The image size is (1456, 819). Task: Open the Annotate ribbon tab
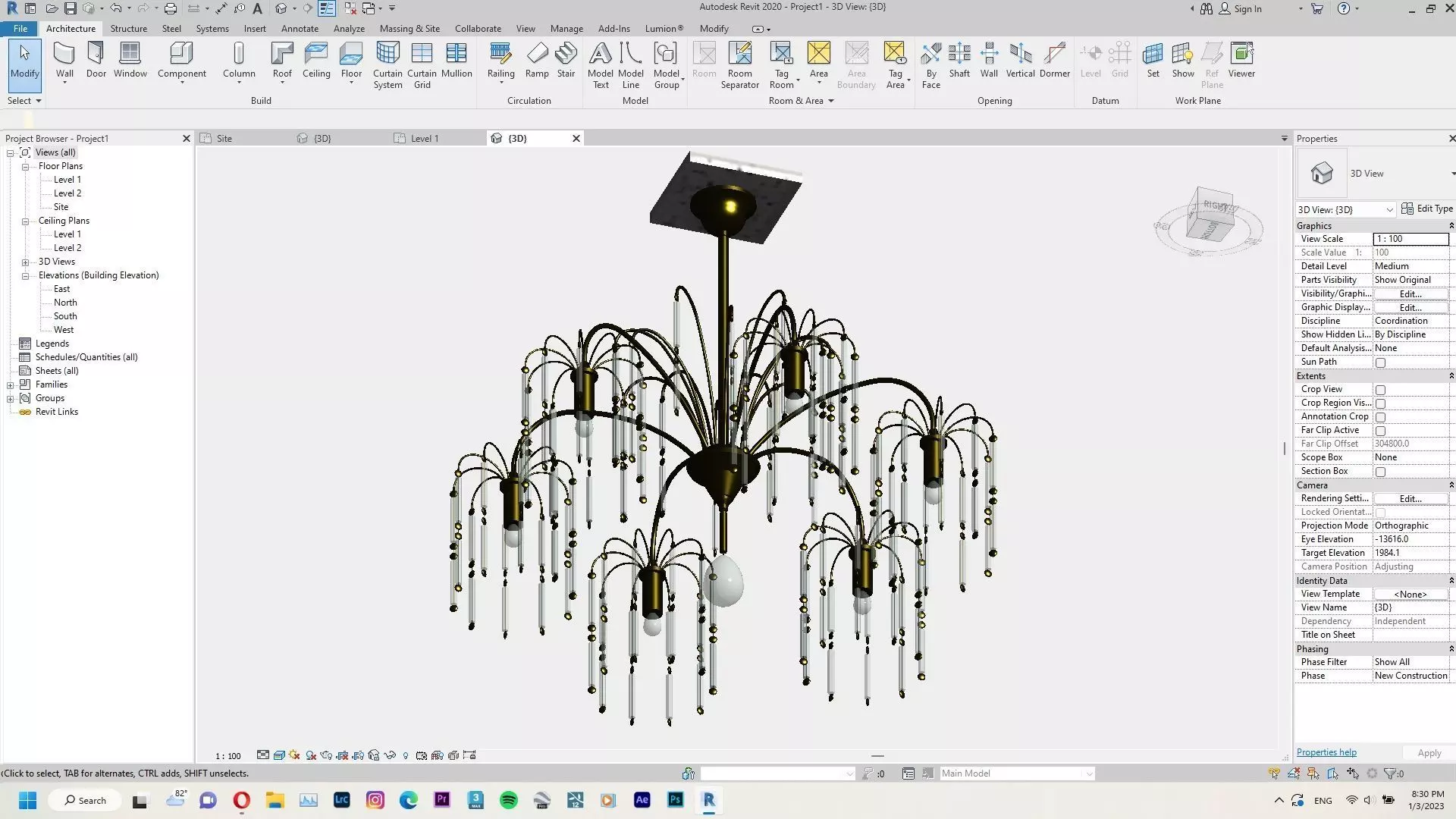[x=300, y=29]
